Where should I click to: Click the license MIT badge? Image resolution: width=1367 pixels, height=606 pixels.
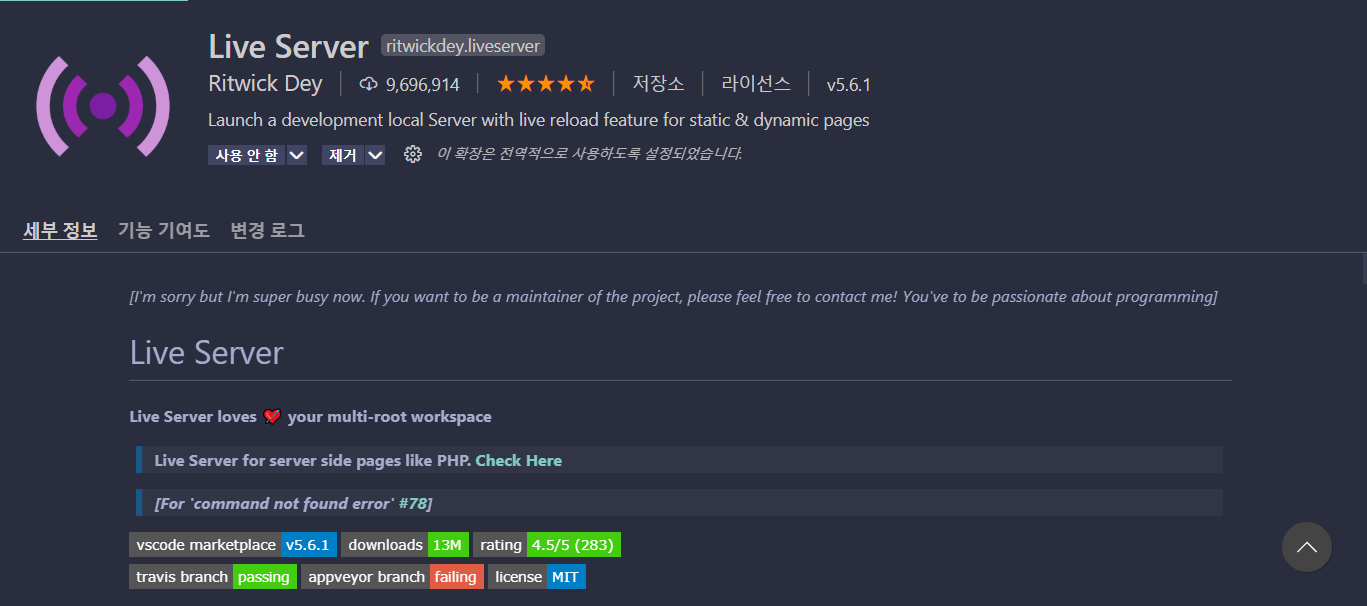pos(537,577)
